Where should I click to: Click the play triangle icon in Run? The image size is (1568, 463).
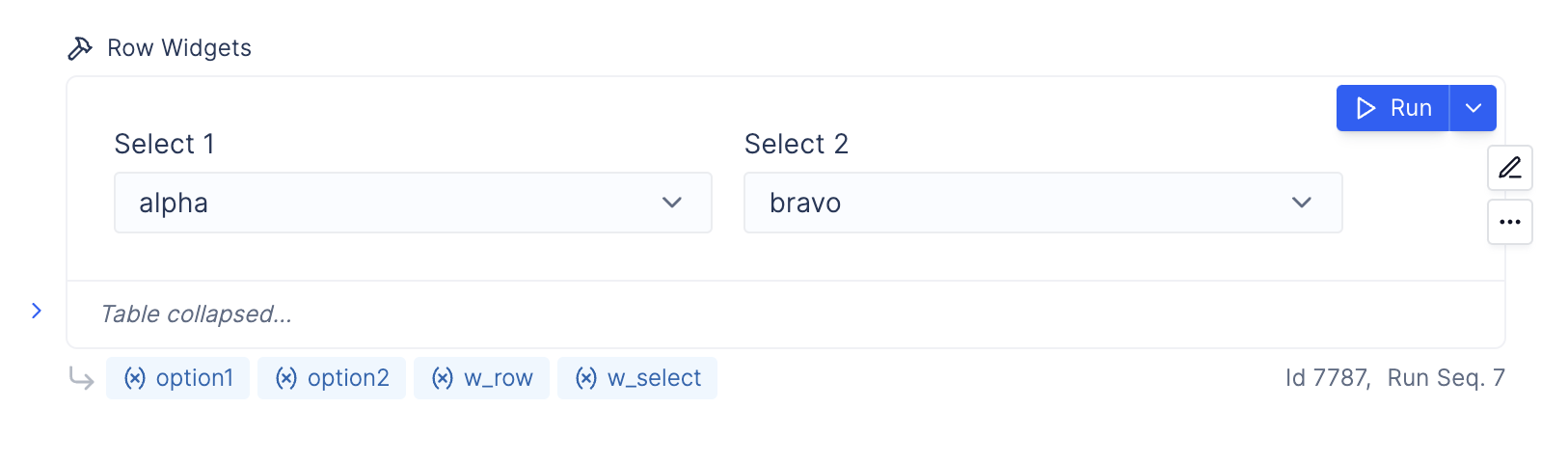click(1365, 108)
